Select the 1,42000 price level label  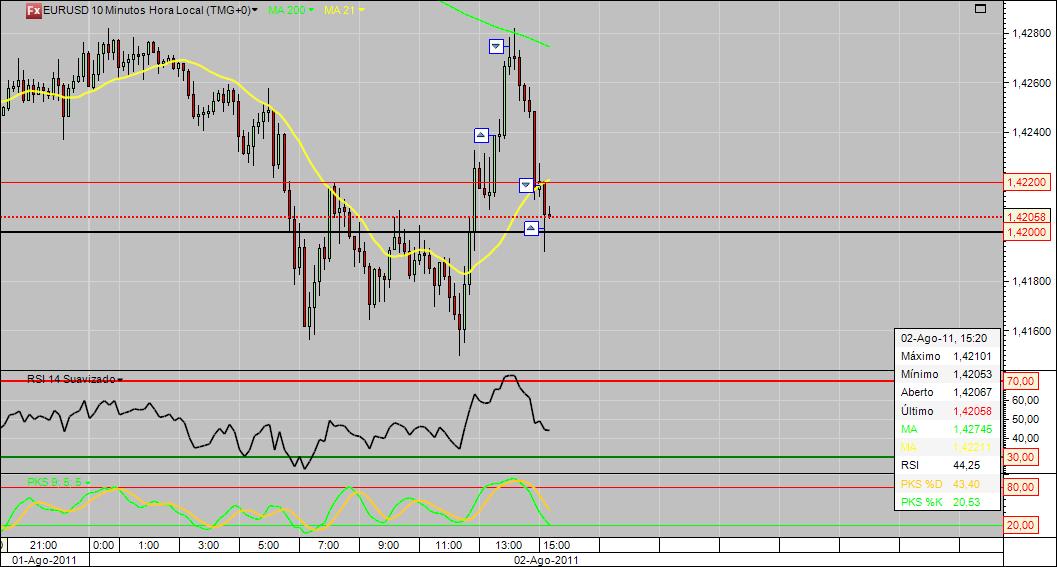tap(1027, 232)
